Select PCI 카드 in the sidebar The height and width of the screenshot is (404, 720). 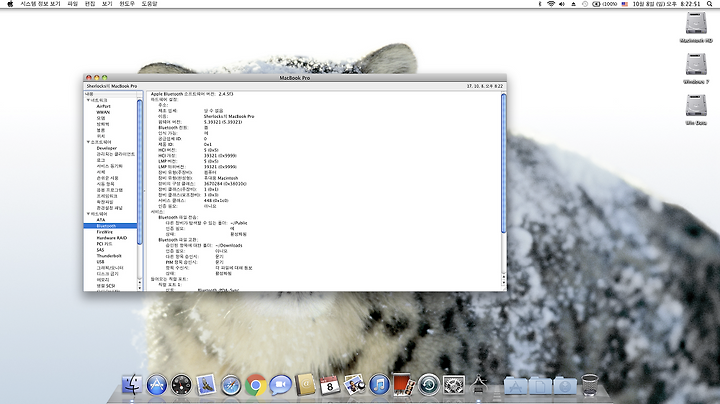[x=104, y=244]
